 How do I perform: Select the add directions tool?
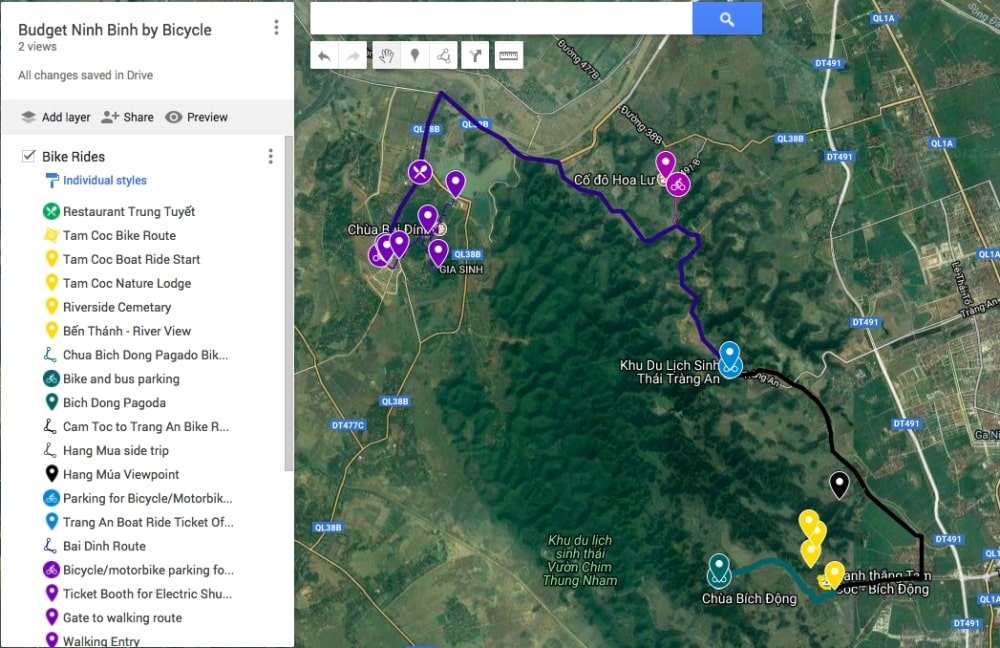point(474,55)
